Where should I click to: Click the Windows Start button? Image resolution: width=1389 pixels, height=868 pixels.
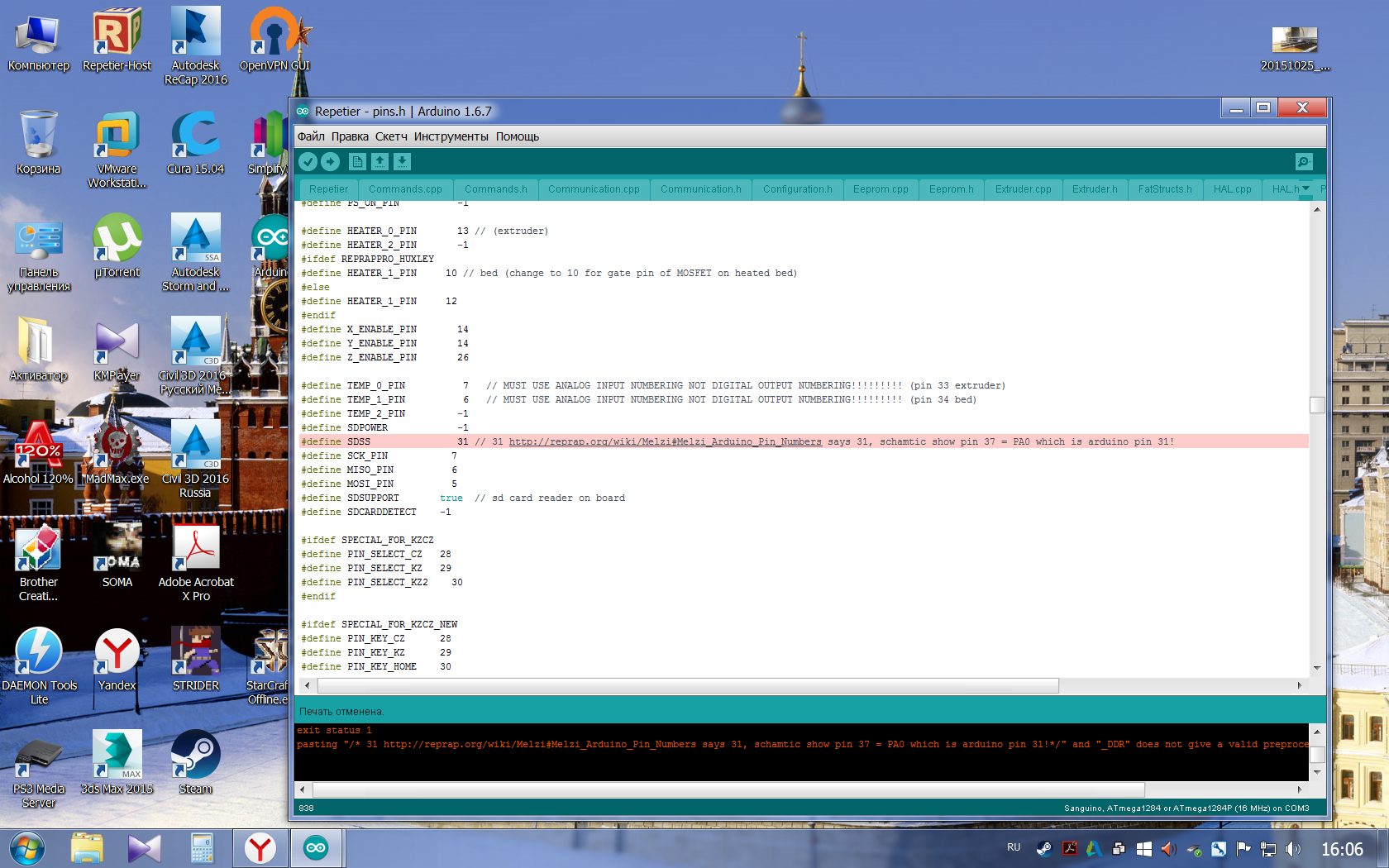27,848
